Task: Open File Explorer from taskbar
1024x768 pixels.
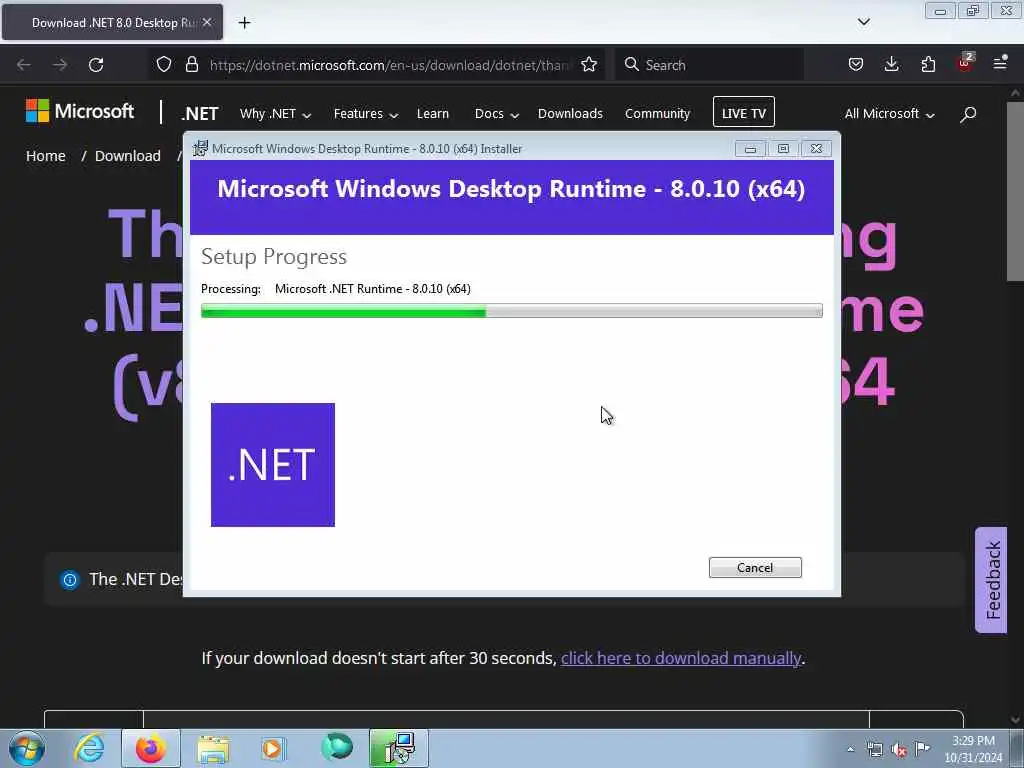Action: 213,748
